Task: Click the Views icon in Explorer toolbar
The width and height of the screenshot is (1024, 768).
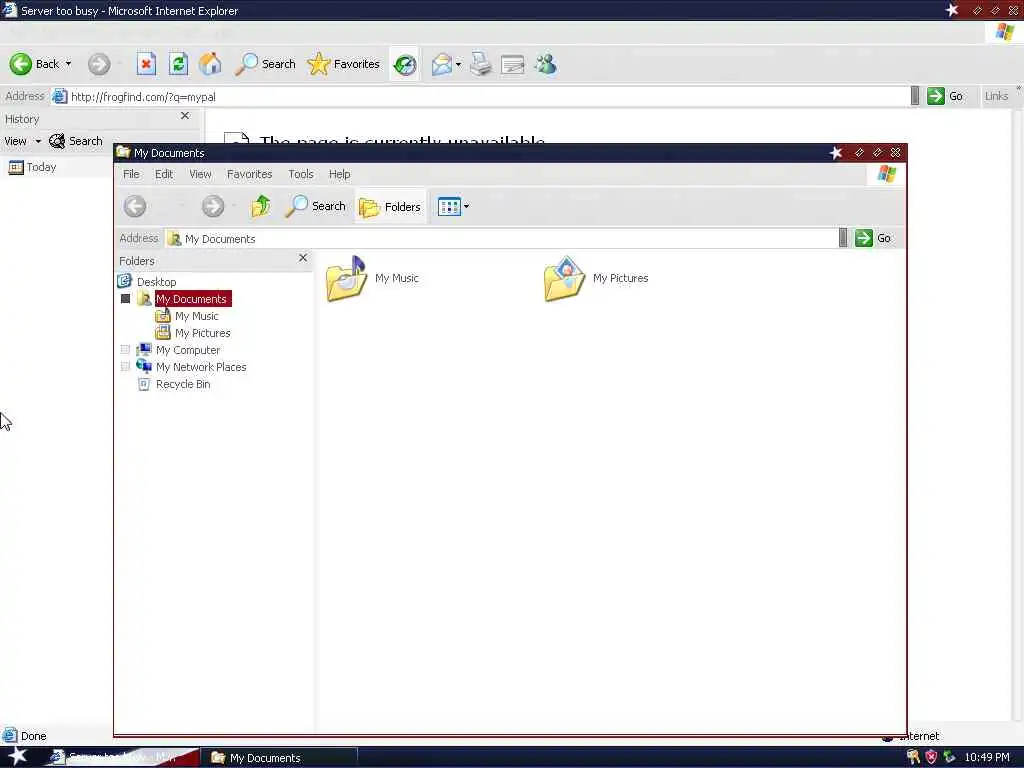Action: pyautogui.click(x=449, y=206)
